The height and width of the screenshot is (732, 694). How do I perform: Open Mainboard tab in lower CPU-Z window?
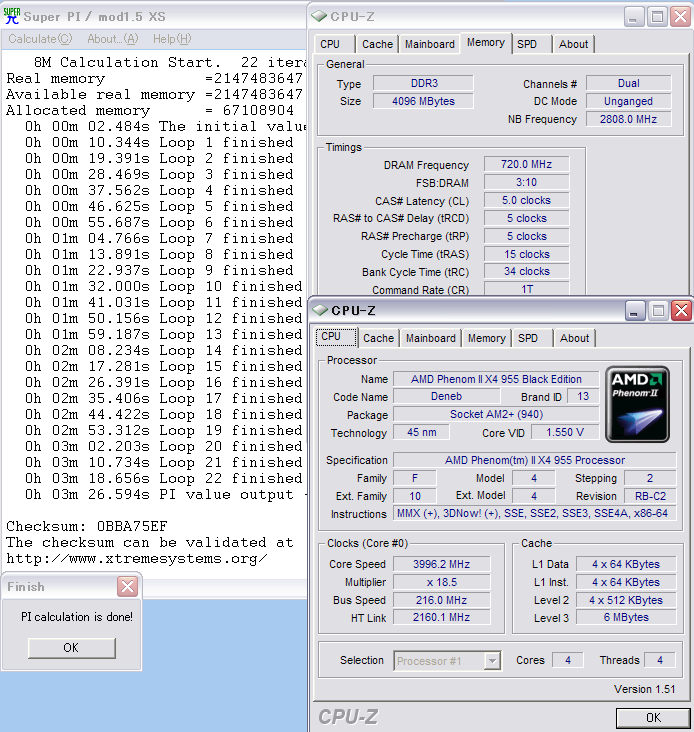point(430,338)
